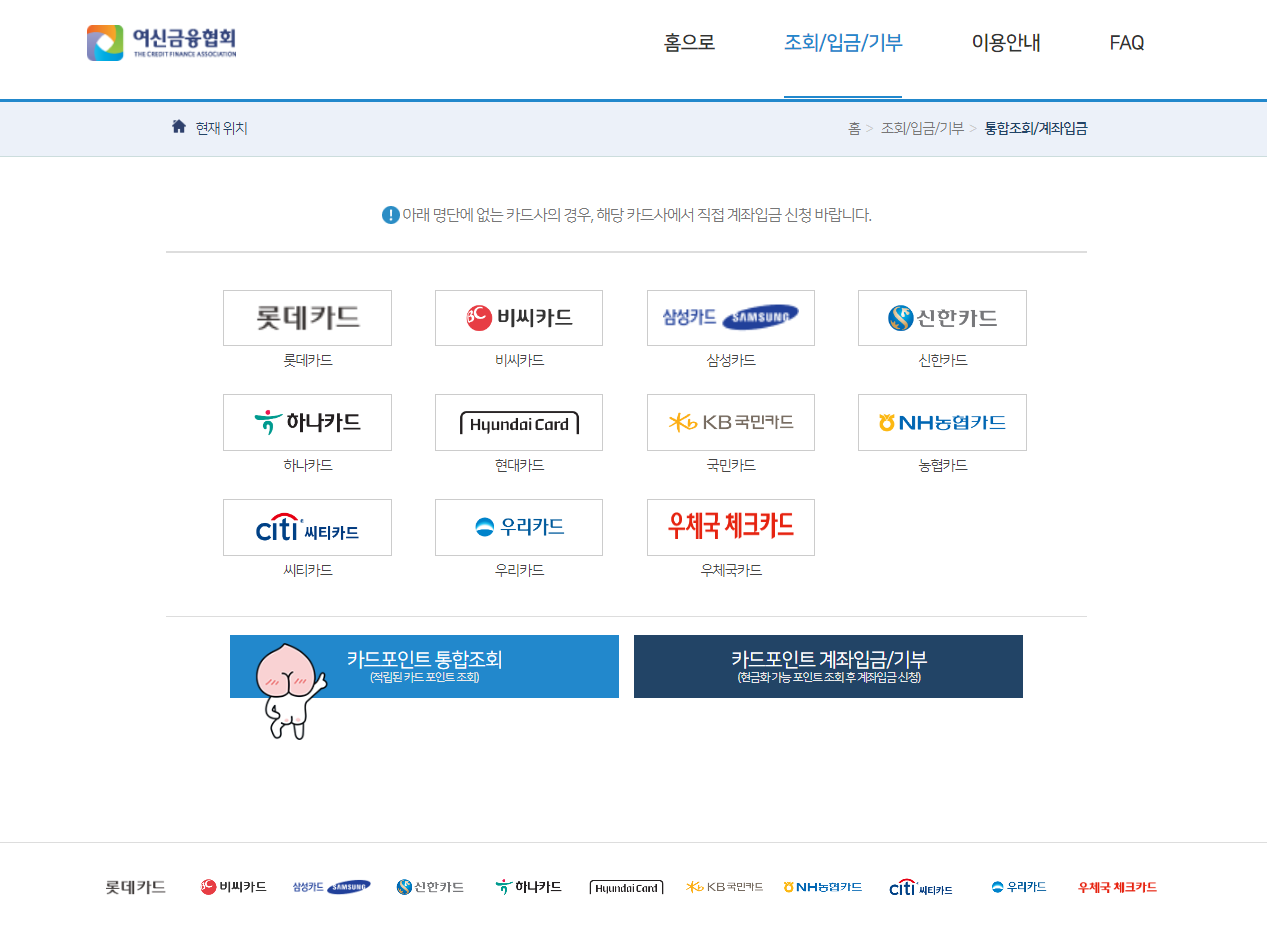Click footer 비씨카드 logo

point(233,887)
